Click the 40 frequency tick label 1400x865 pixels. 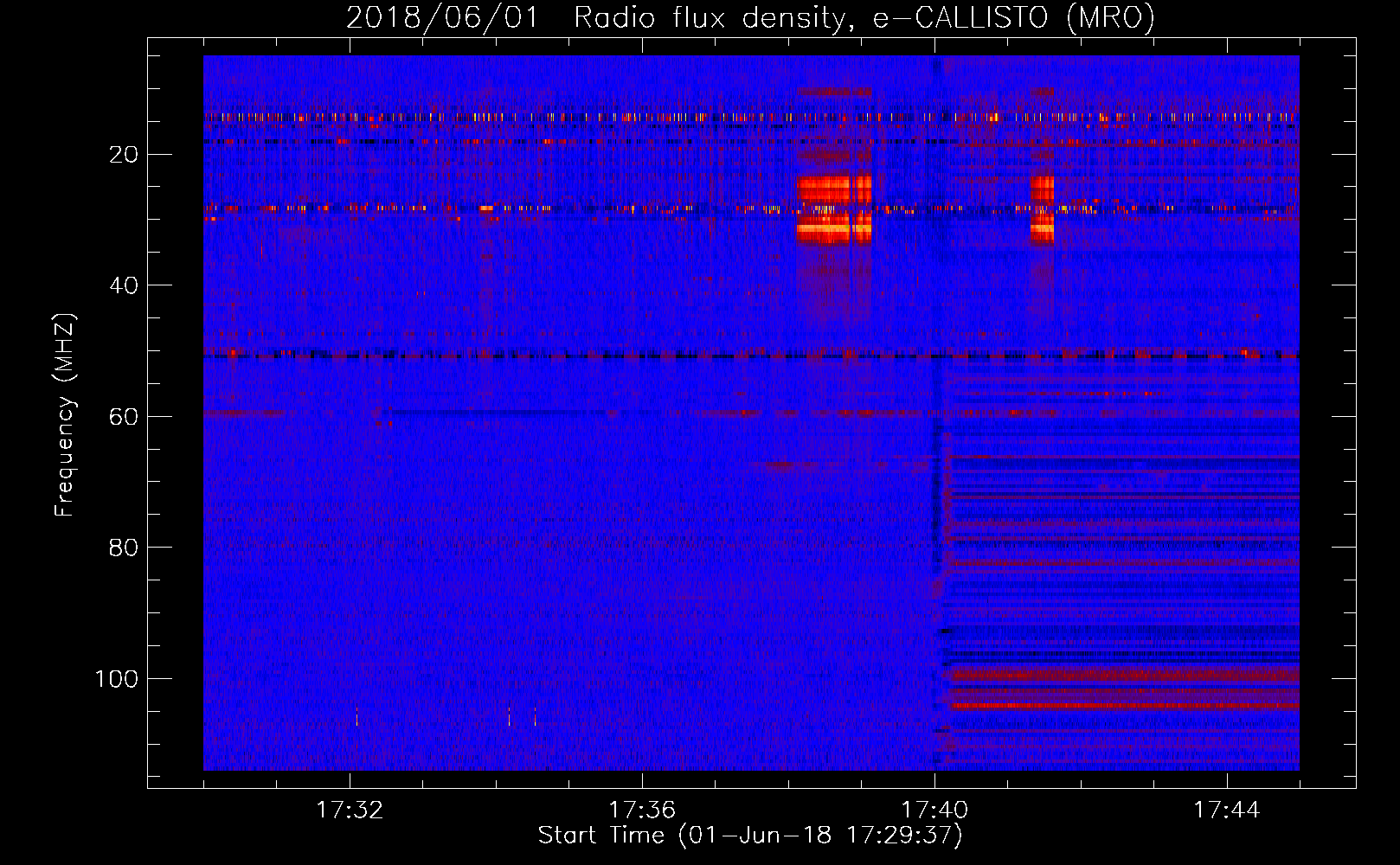[x=124, y=285]
